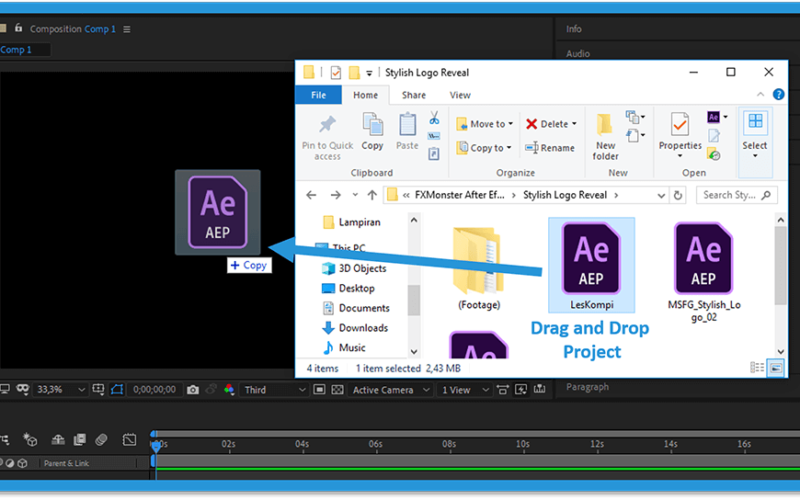Click the History icon in Open group
Viewport: 800px width, 500px height.
(x=714, y=154)
